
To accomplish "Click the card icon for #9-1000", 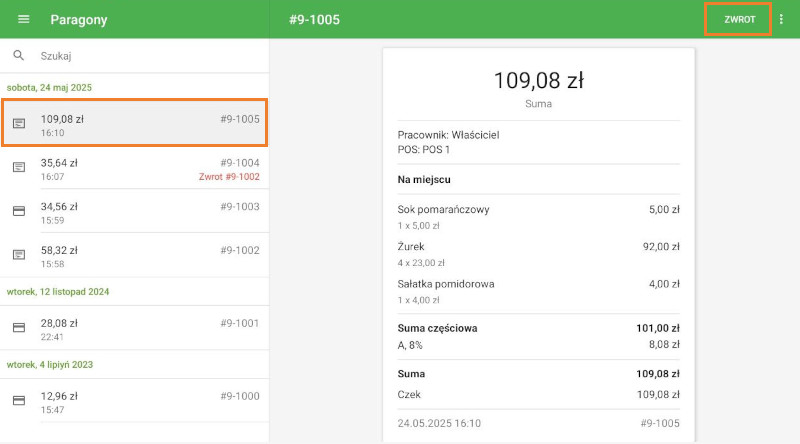I will pos(19,401).
